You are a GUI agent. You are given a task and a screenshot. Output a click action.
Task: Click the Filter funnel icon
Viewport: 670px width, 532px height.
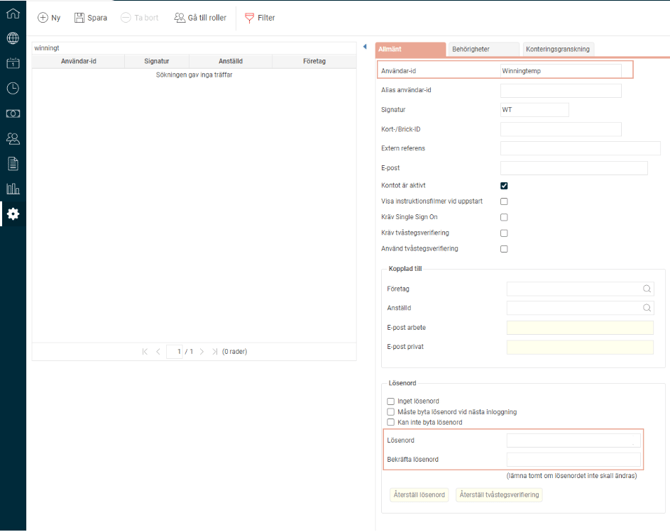pyautogui.click(x=250, y=18)
